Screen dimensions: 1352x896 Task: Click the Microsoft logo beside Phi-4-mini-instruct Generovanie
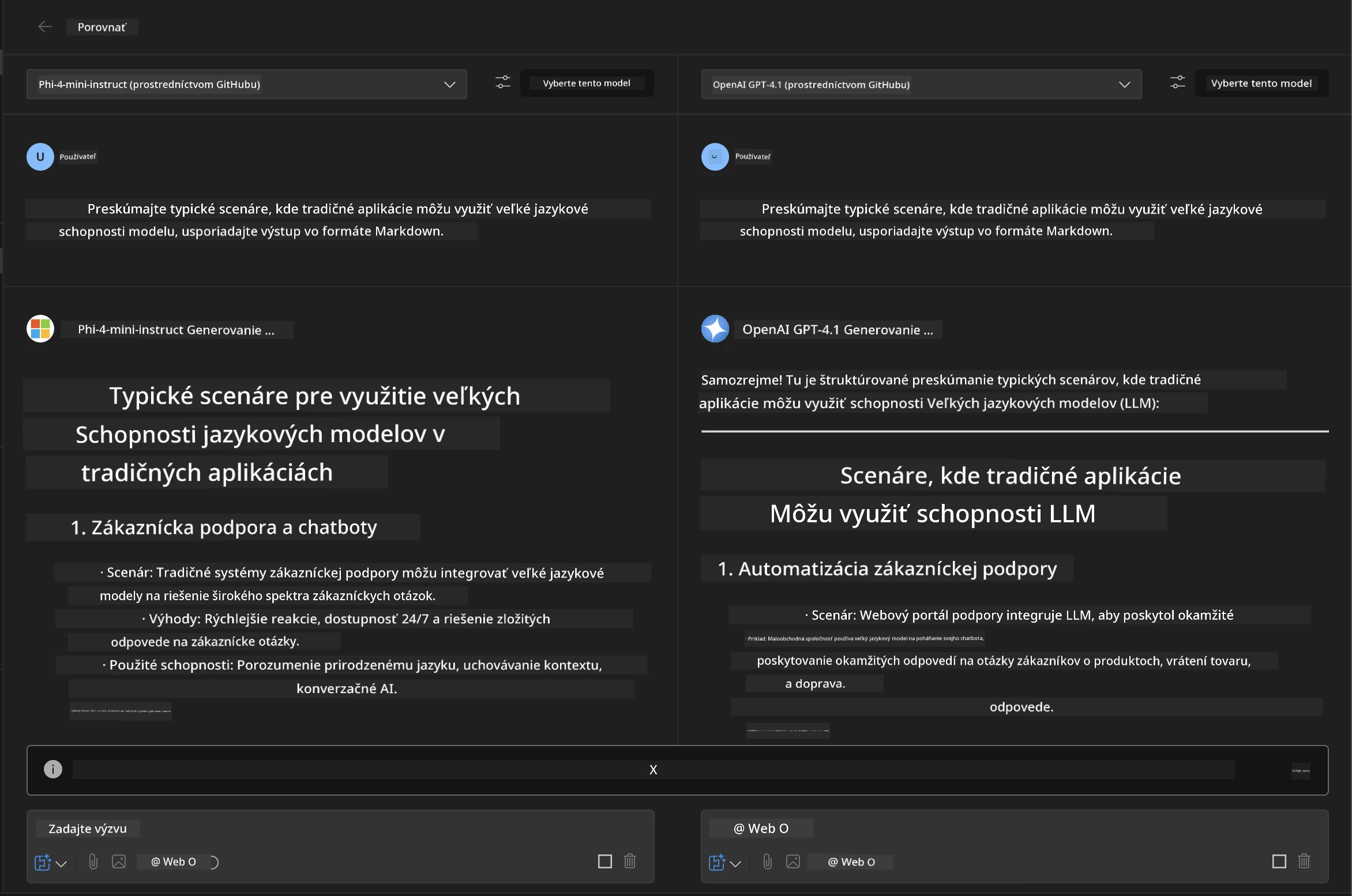click(x=40, y=329)
